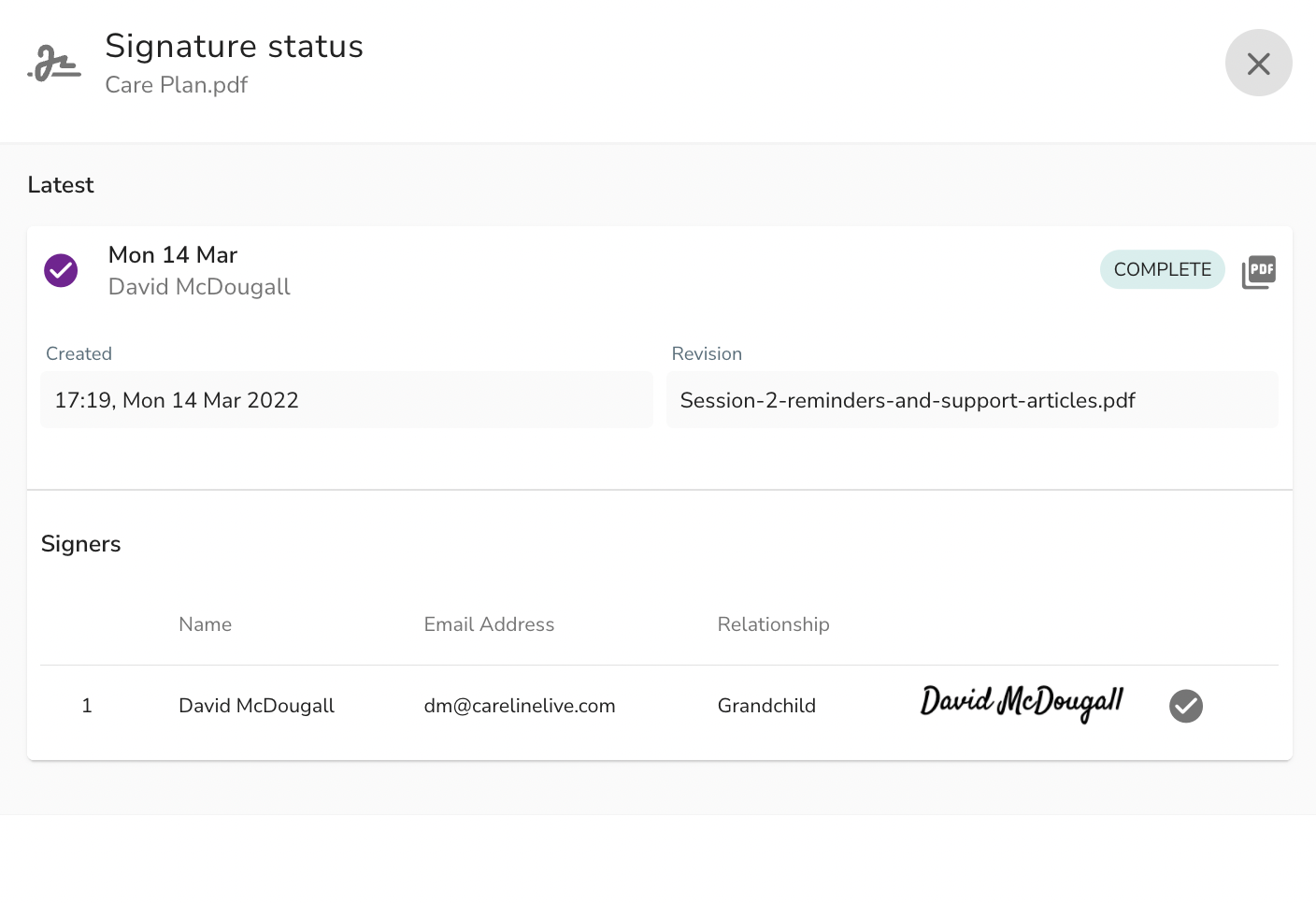
Task: View David McDougall's handwritten signature
Action: coord(1022,703)
